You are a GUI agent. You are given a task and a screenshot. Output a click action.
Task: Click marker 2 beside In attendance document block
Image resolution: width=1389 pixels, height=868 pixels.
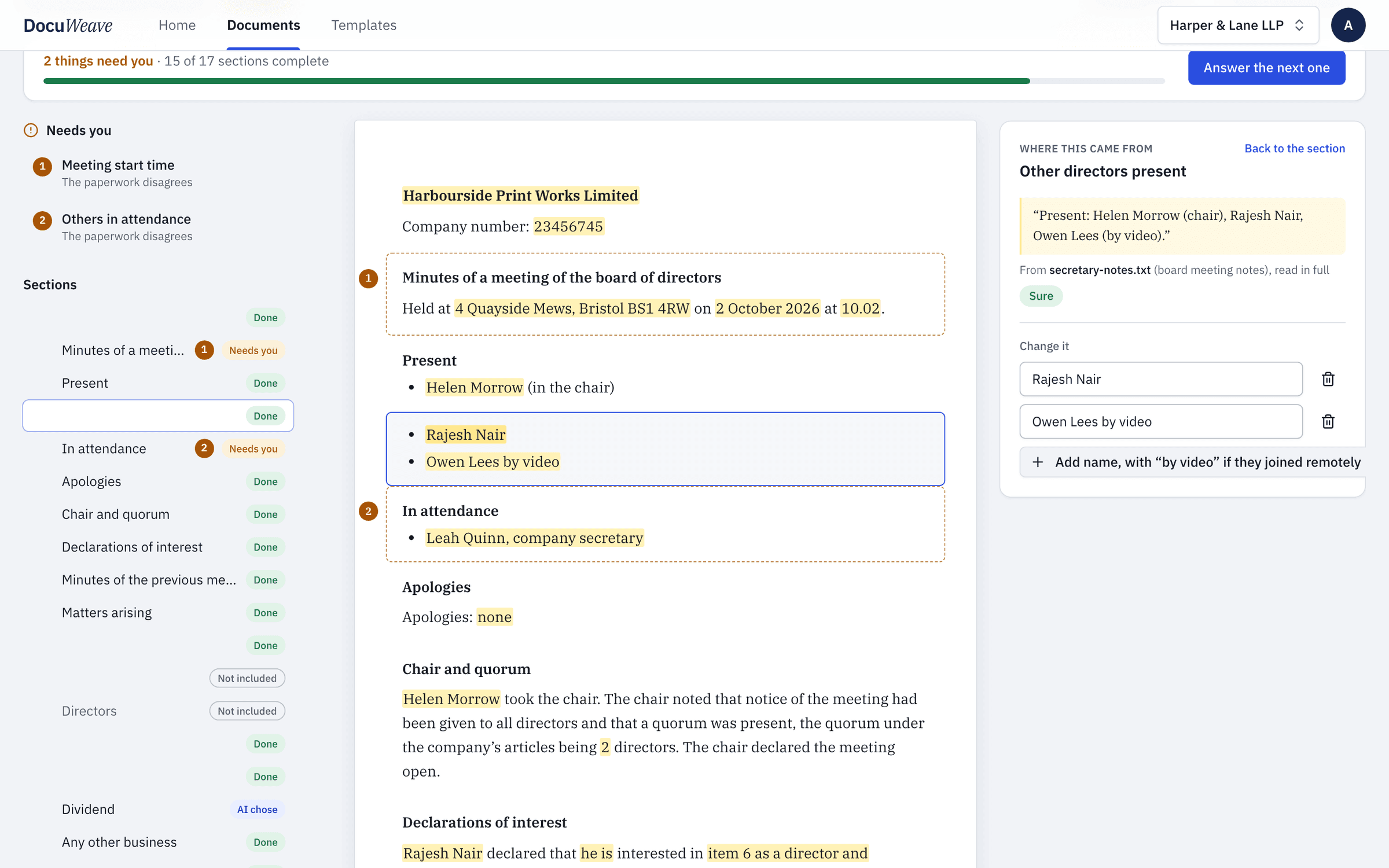tap(368, 512)
